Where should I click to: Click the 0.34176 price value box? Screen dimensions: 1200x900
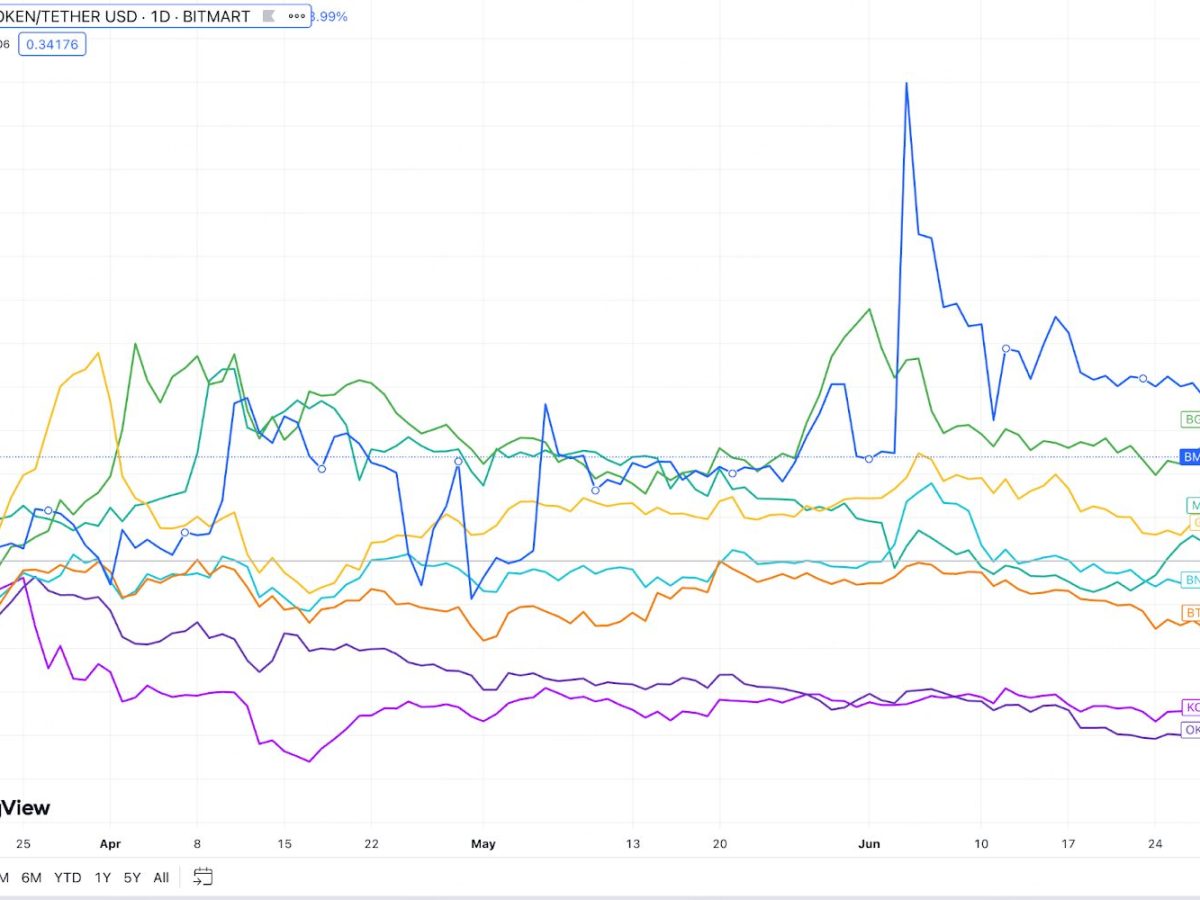click(x=56, y=44)
